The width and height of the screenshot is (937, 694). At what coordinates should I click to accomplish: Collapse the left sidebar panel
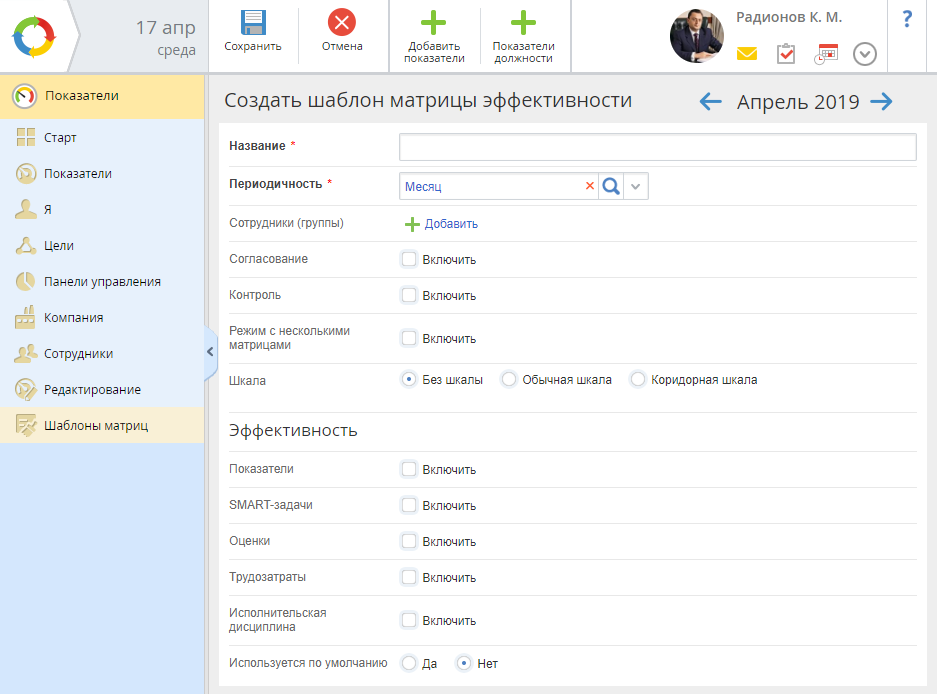210,351
